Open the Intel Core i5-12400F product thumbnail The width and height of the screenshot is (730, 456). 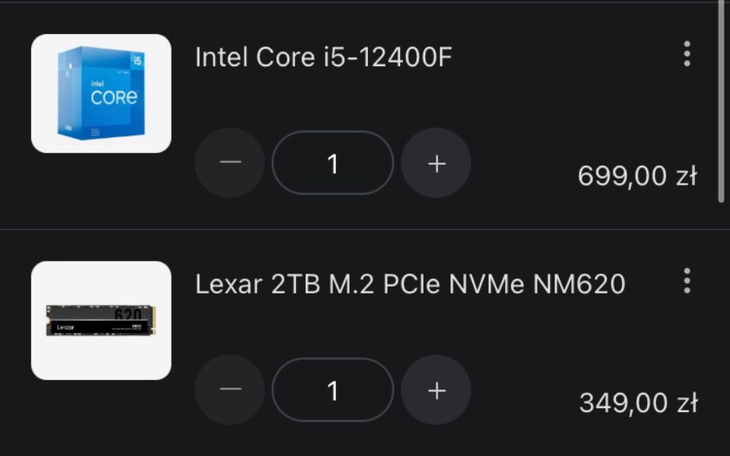[x=101, y=94]
